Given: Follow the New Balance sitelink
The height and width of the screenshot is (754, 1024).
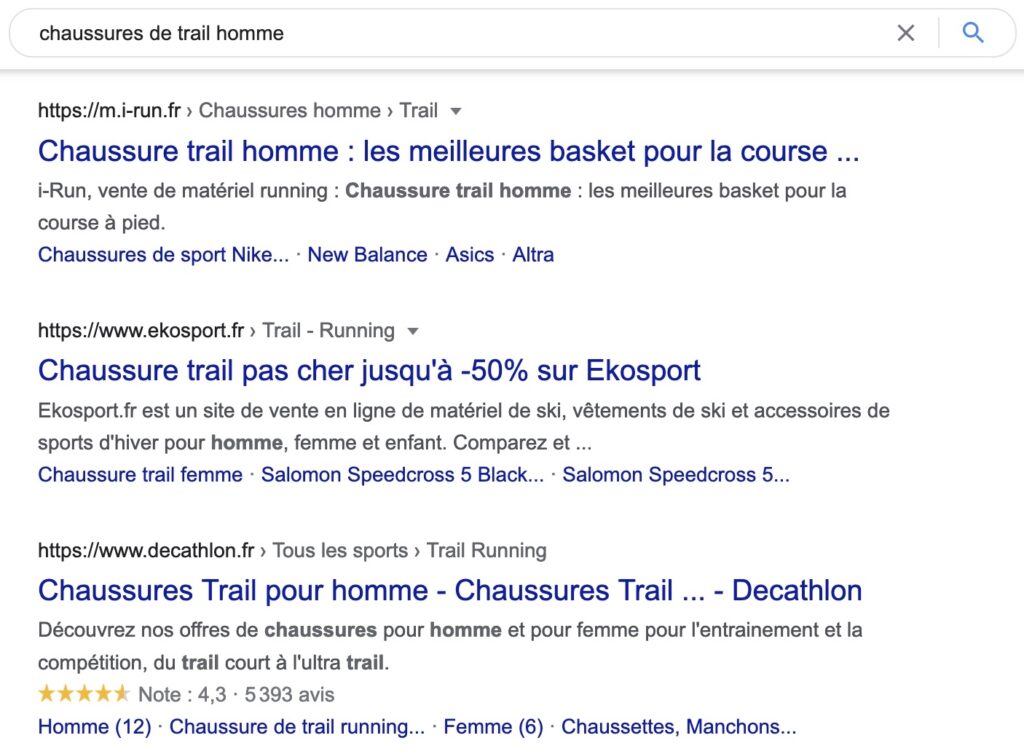Looking at the screenshot, I should [x=367, y=255].
